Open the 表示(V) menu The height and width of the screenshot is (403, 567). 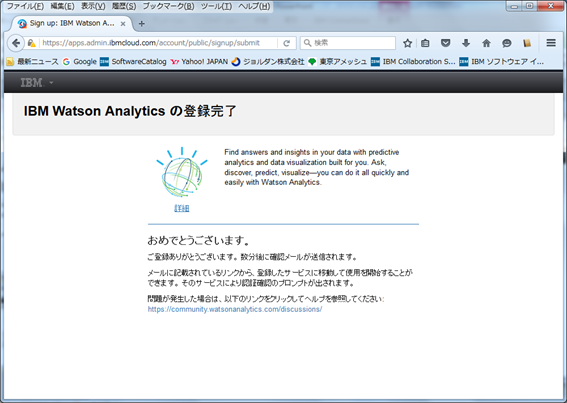click(93, 6)
